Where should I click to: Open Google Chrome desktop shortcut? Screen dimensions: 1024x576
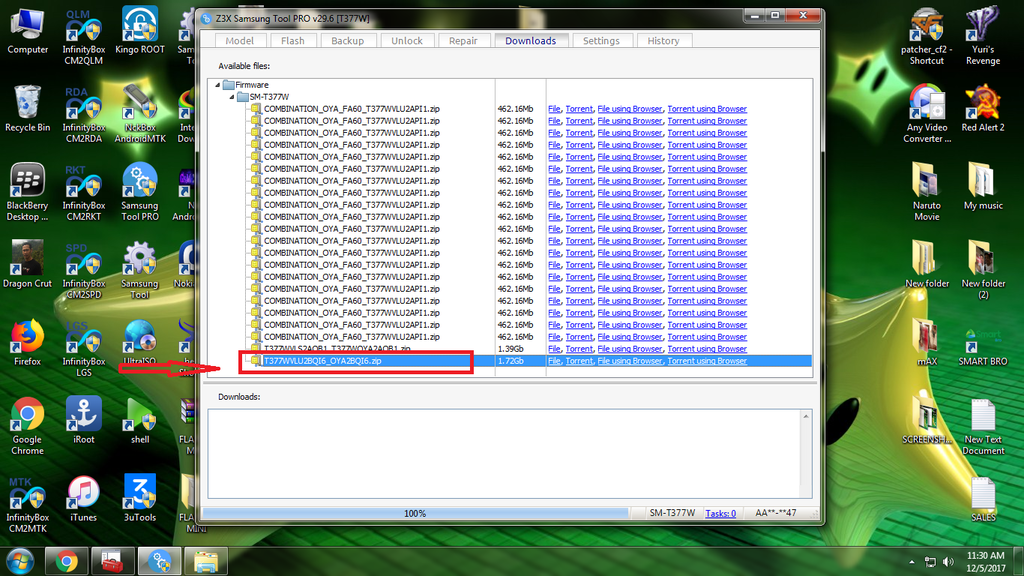(27, 420)
